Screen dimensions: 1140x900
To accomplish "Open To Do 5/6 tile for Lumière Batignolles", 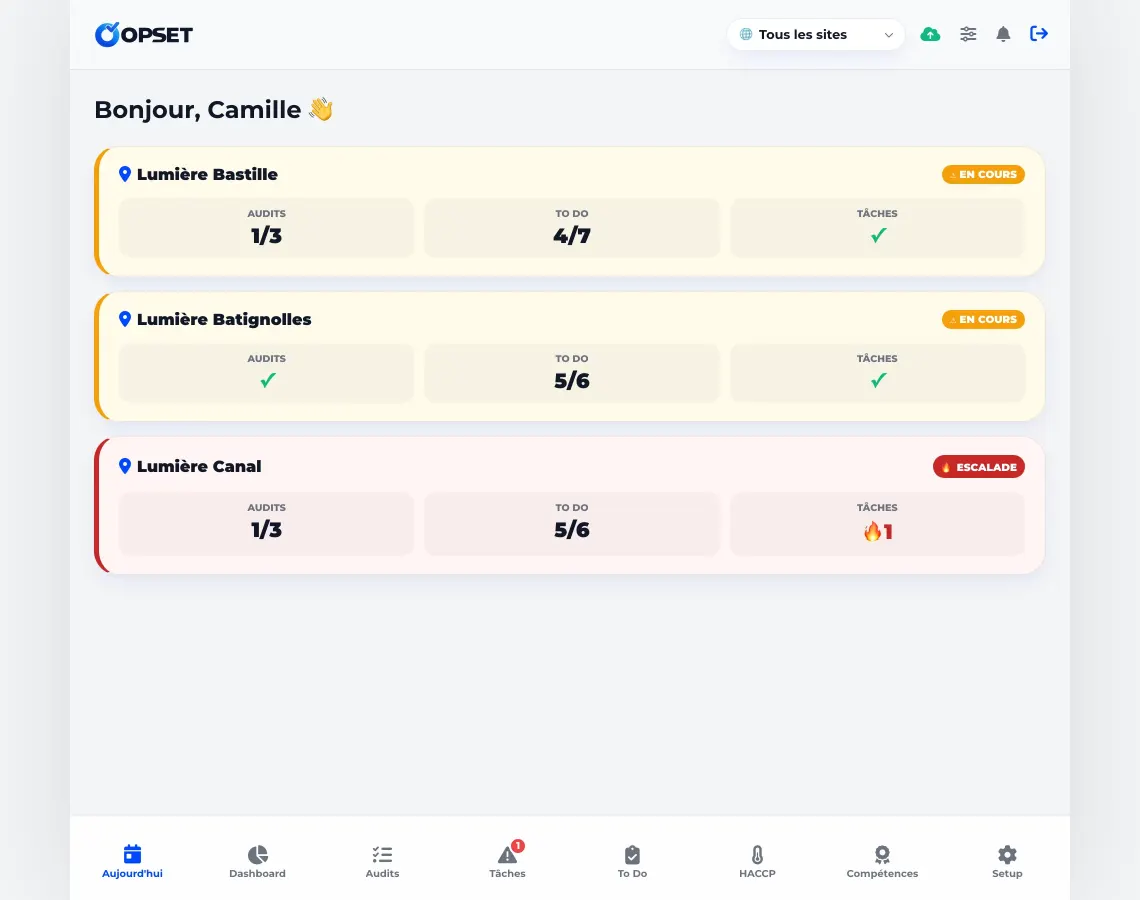I will pos(571,373).
